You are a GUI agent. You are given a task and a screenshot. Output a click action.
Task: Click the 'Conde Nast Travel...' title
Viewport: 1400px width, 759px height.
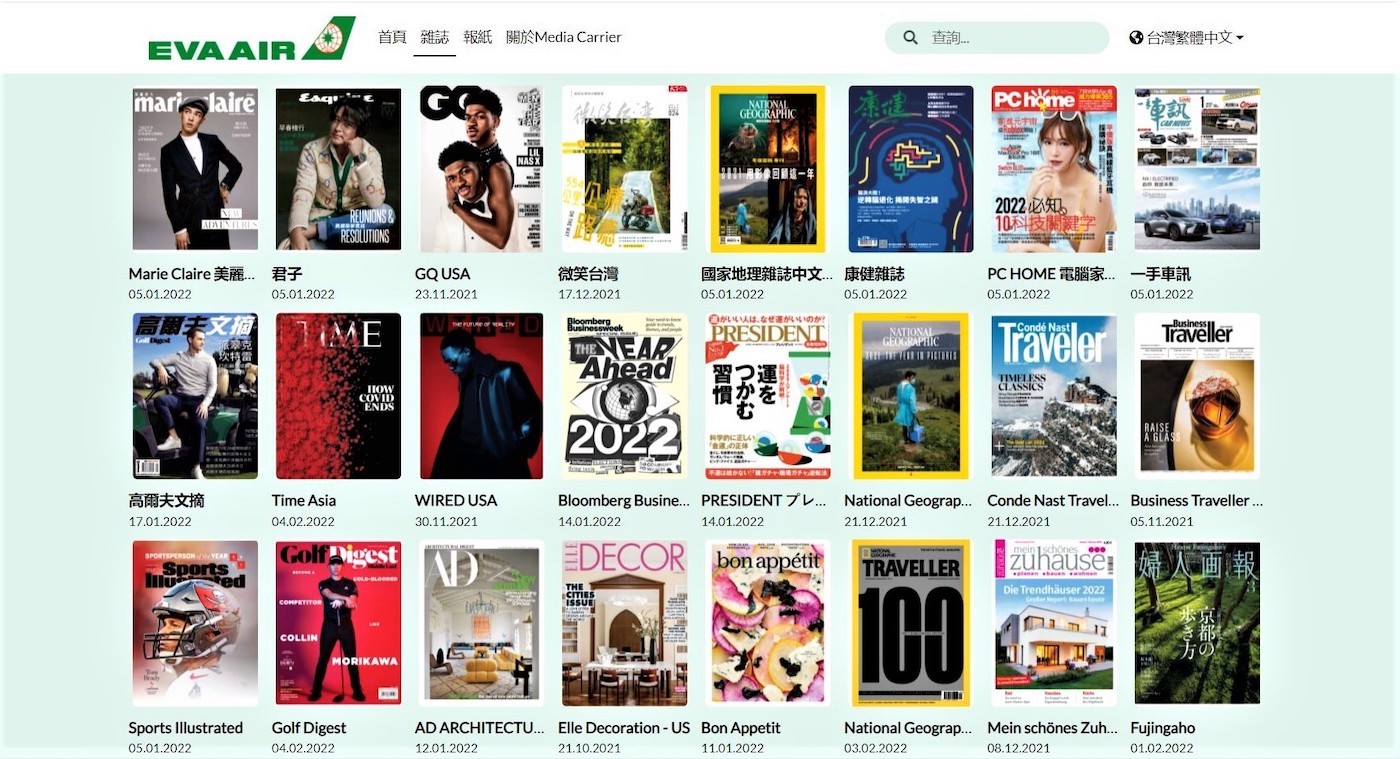(x=1053, y=500)
